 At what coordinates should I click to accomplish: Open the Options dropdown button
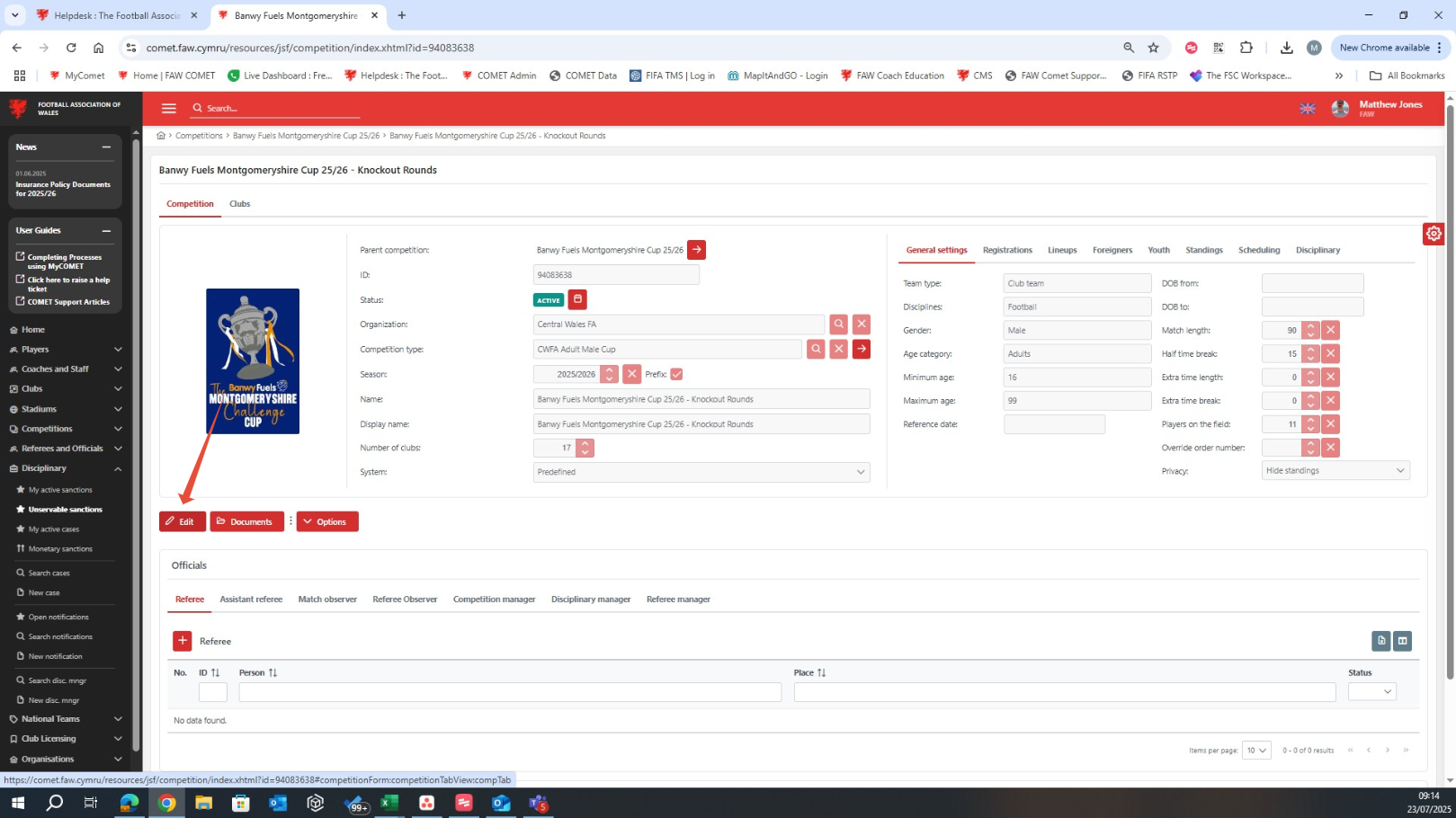(x=327, y=521)
